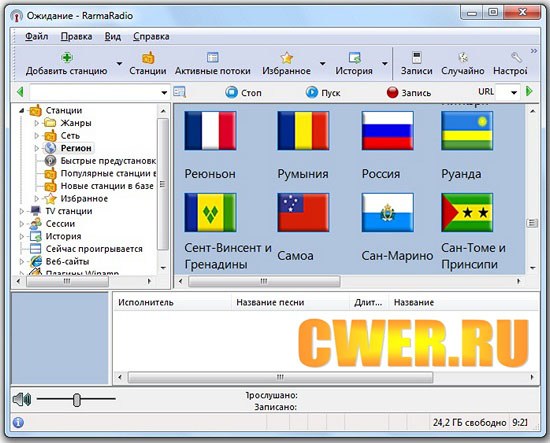Select Сан-Томе и Принсипи flag
550x443 pixels.
[467, 212]
